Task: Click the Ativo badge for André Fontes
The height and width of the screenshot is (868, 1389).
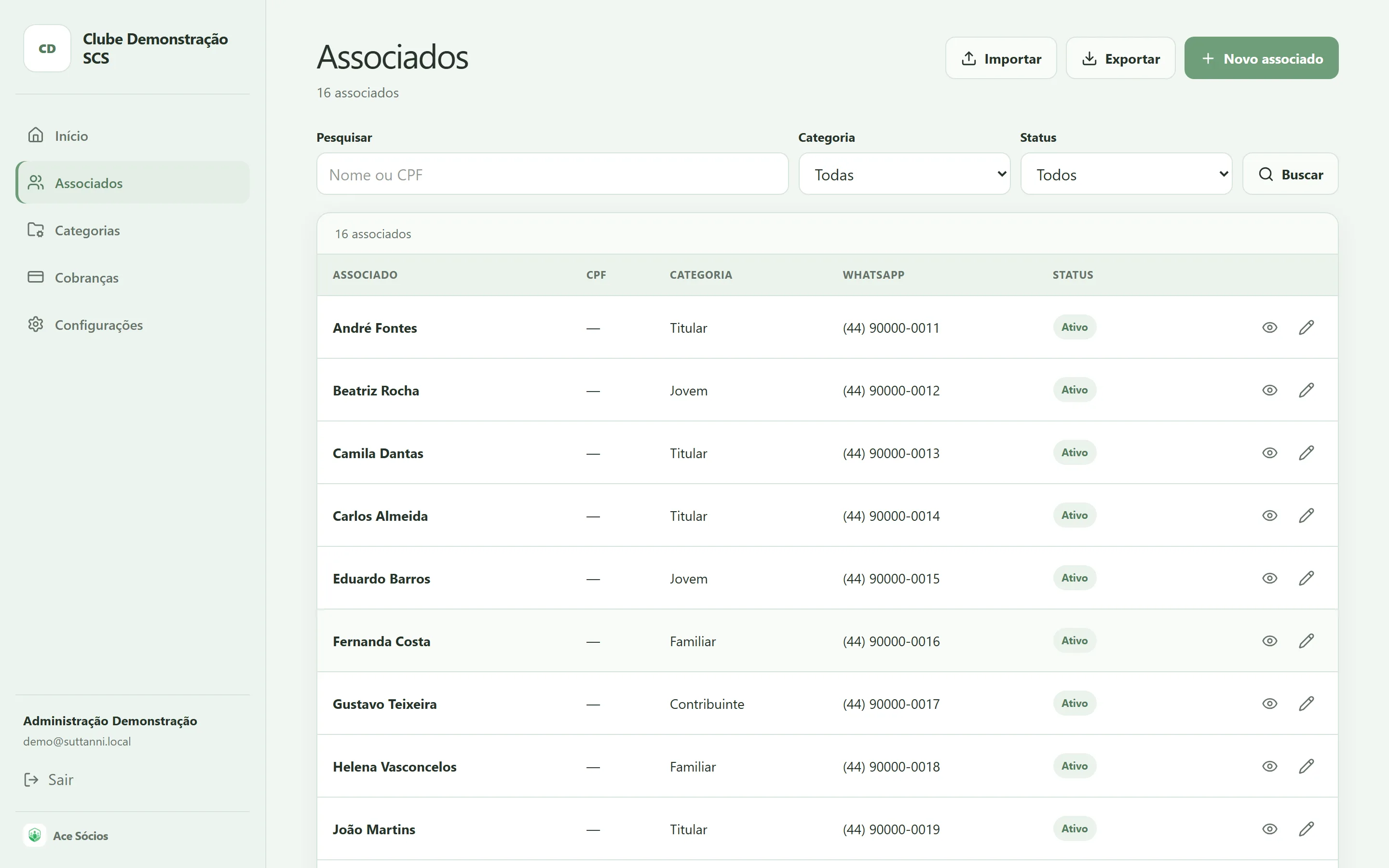Action: [x=1074, y=327]
